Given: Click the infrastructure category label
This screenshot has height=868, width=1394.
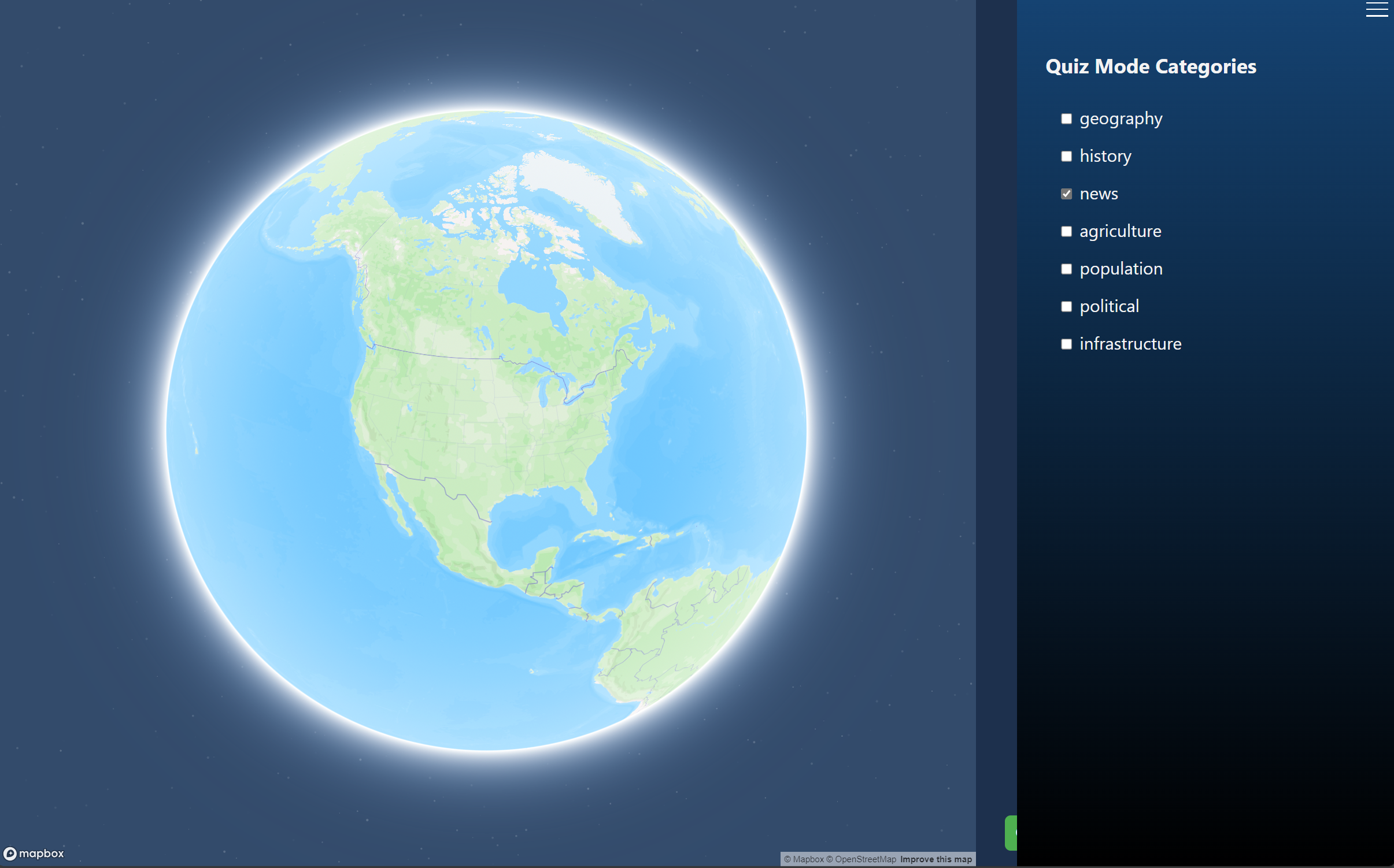Looking at the screenshot, I should point(1130,344).
